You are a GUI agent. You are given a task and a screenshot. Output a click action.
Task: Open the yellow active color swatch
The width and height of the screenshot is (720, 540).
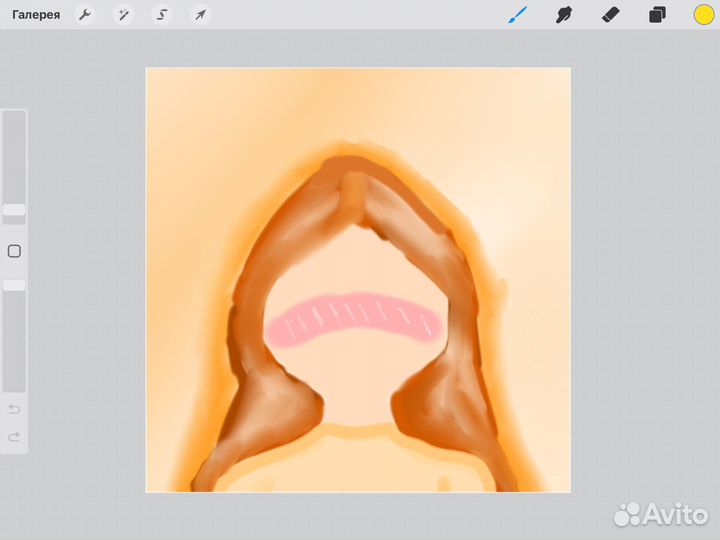[703, 15]
